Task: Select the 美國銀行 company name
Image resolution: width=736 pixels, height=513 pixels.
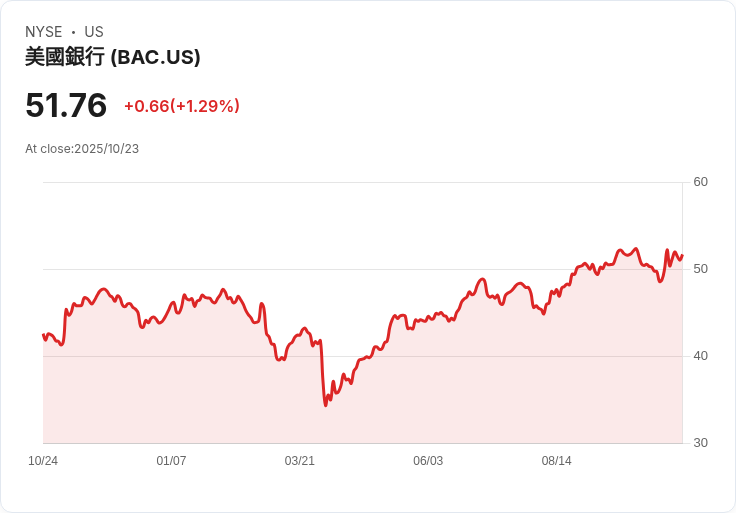Action: click(x=64, y=57)
